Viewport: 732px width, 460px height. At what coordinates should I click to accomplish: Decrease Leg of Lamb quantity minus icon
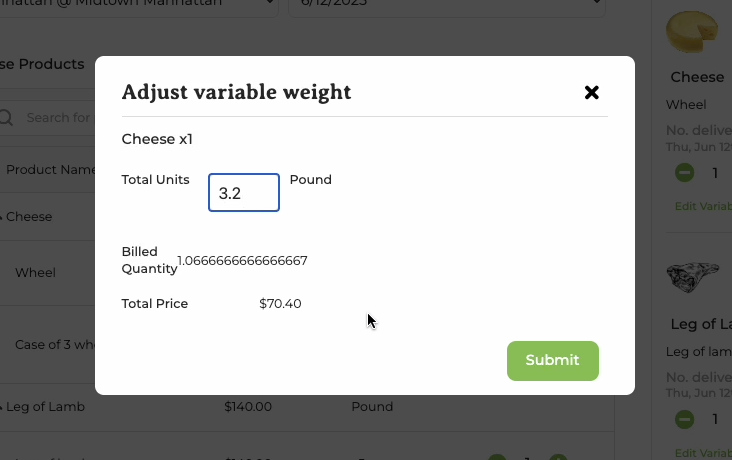[684, 419]
